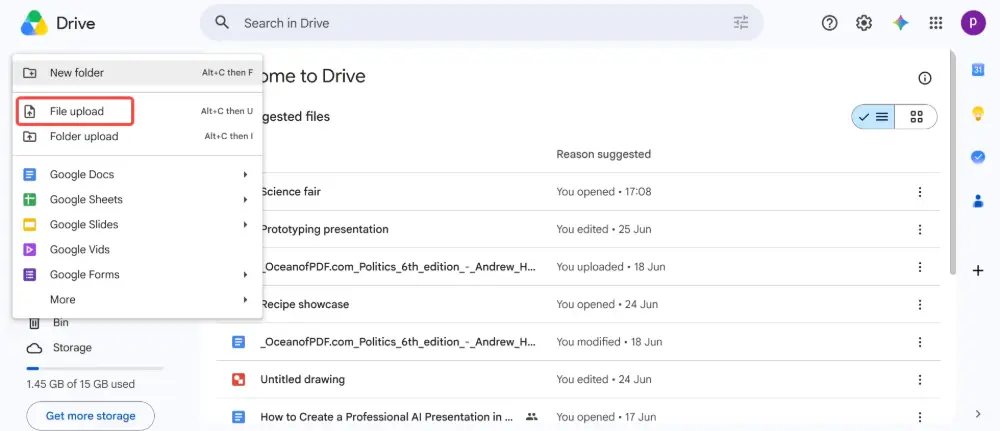Expand Google Forms submenu arrow
This screenshot has height=431, width=1000.
(x=245, y=275)
